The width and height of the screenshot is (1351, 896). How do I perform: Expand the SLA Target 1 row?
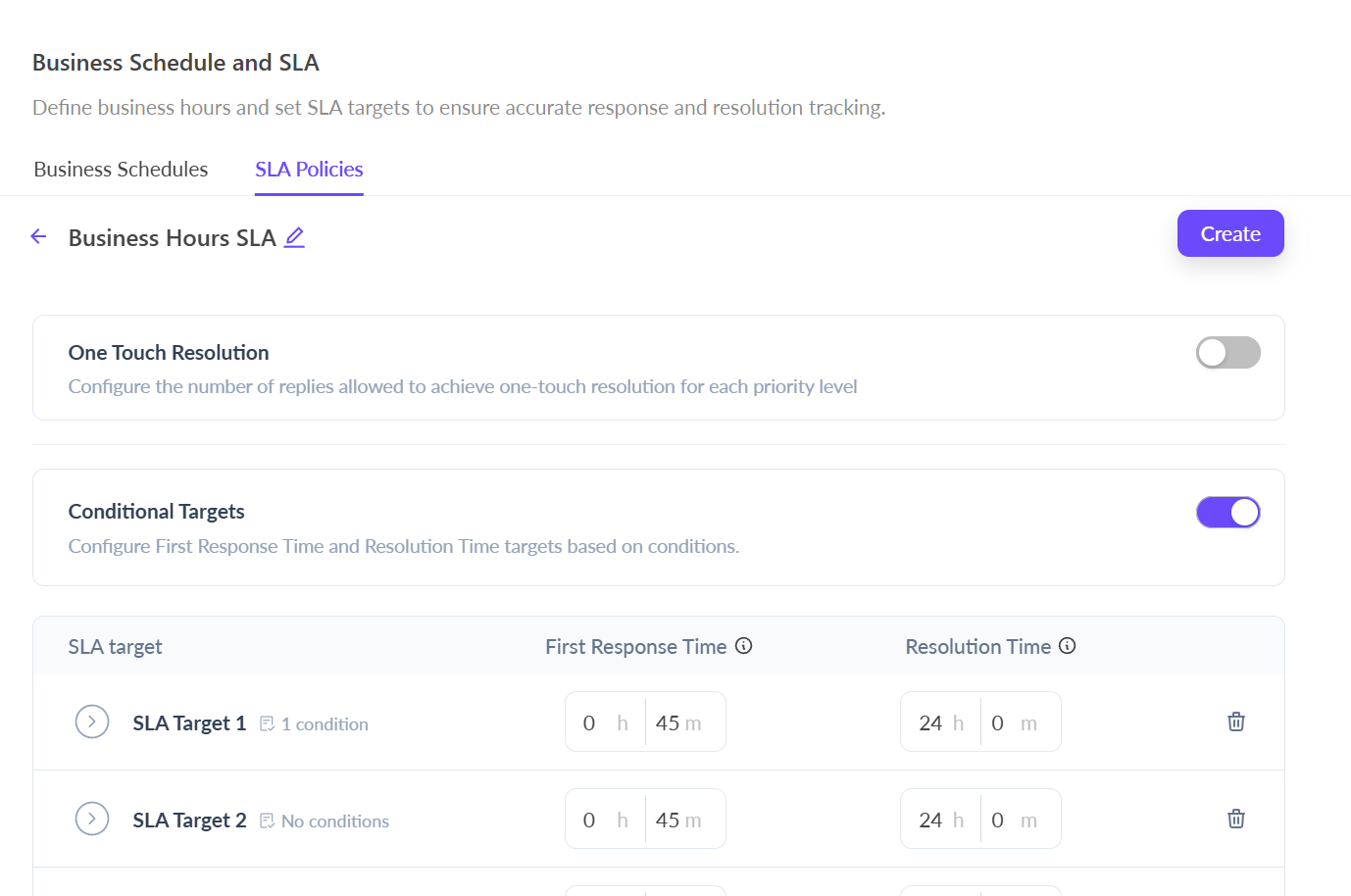click(x=92, y=722)
